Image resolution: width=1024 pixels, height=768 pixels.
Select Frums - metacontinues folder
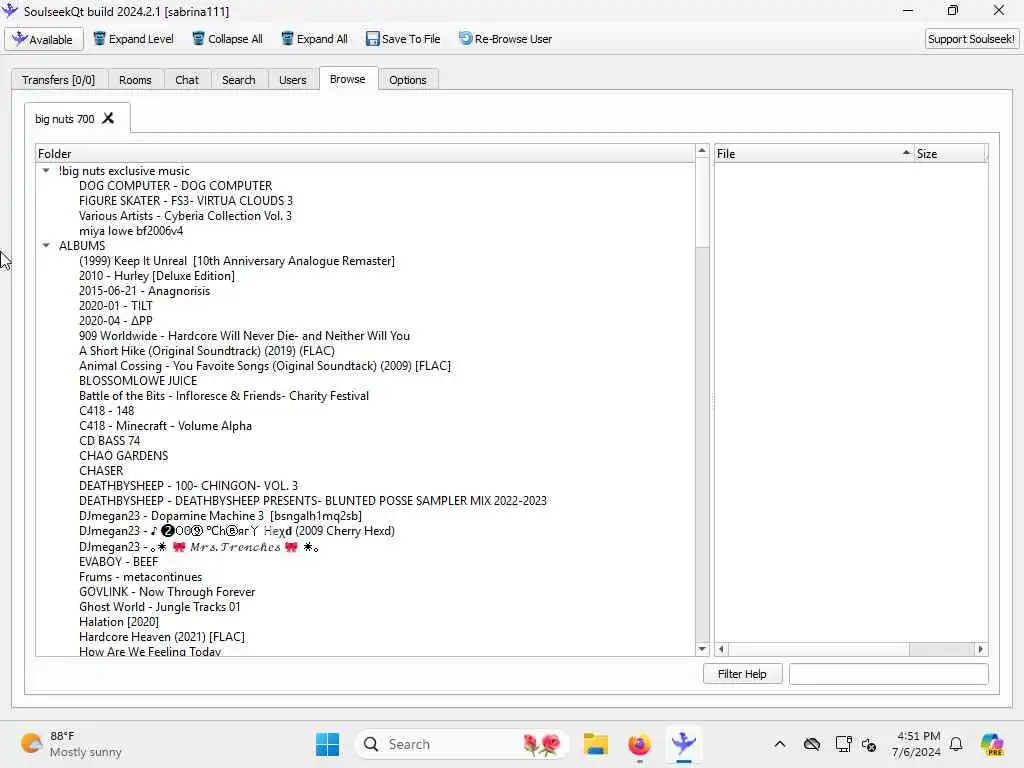140,577
